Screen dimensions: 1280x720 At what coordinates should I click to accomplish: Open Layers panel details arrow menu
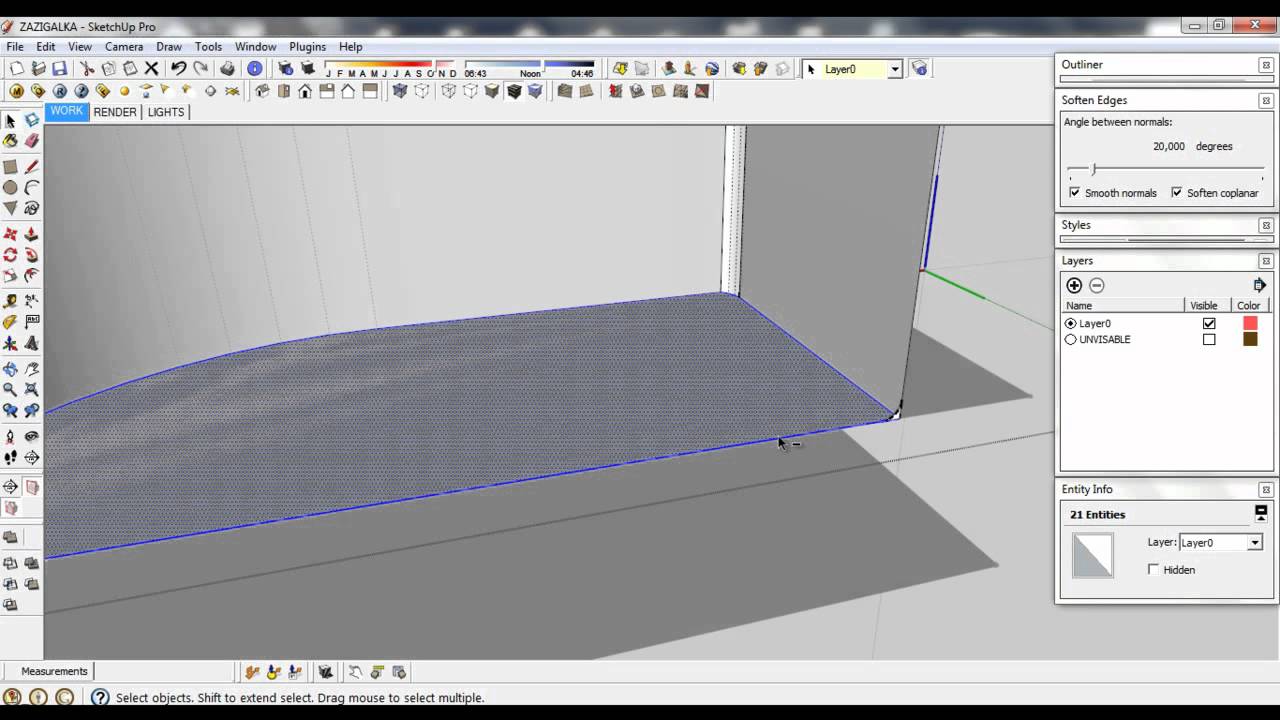1259,285
